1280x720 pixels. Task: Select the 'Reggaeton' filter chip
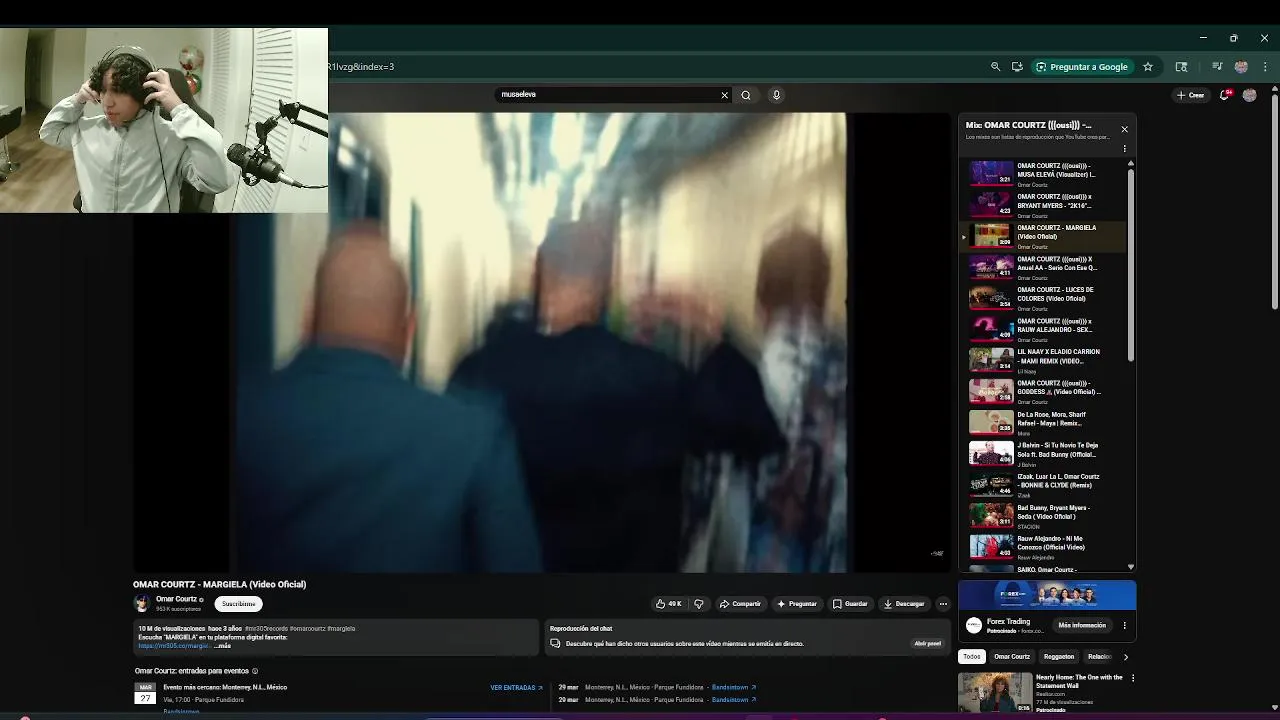click(1059, 657)
